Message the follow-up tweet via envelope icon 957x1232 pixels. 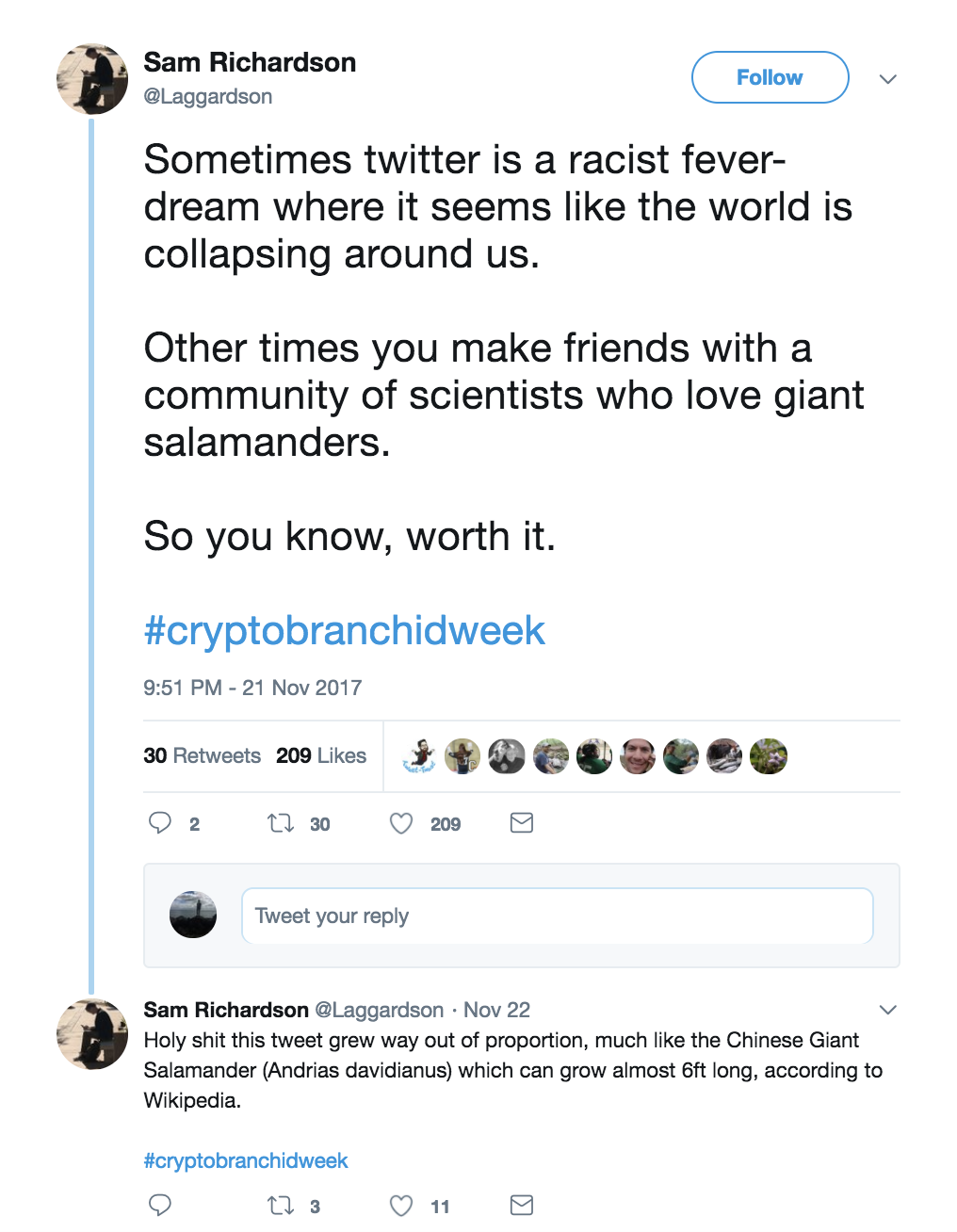[522, 1205]
